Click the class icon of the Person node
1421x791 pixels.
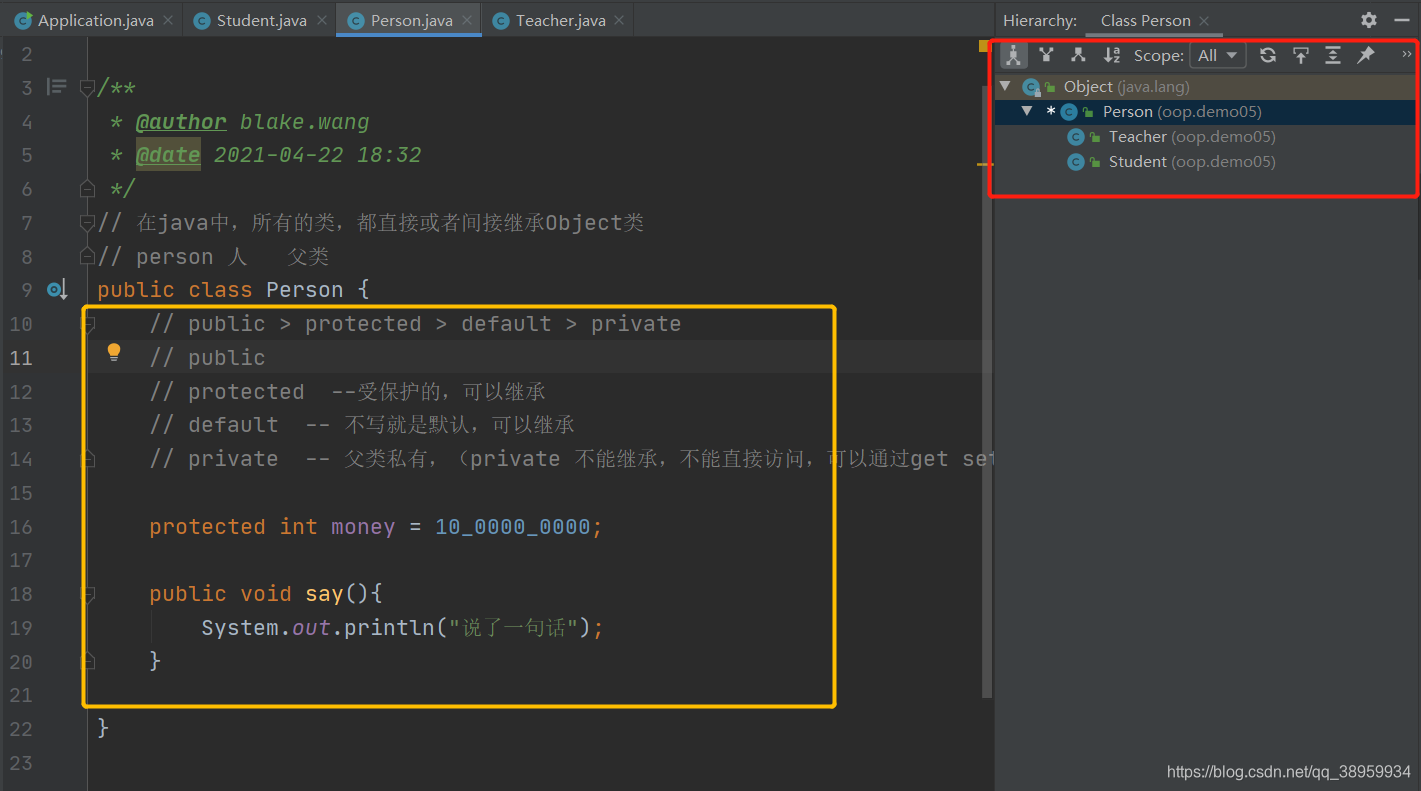pos(1069,112)
